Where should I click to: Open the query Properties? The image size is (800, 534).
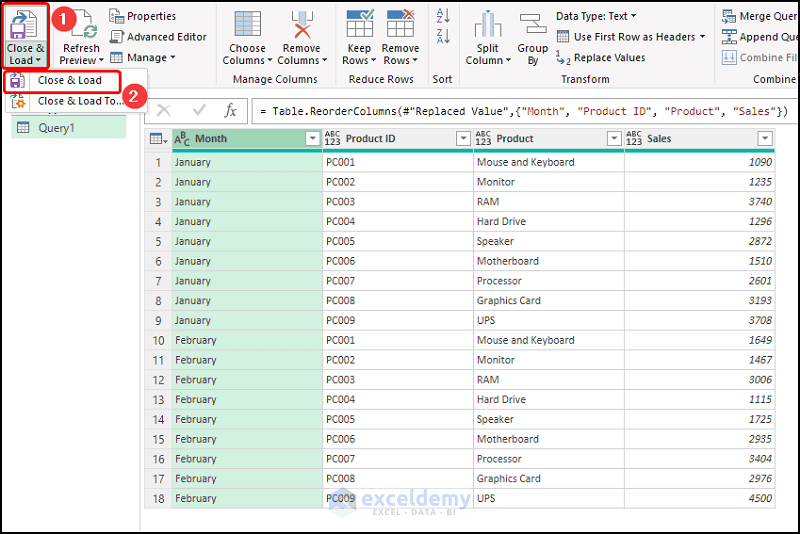point(142,16)
